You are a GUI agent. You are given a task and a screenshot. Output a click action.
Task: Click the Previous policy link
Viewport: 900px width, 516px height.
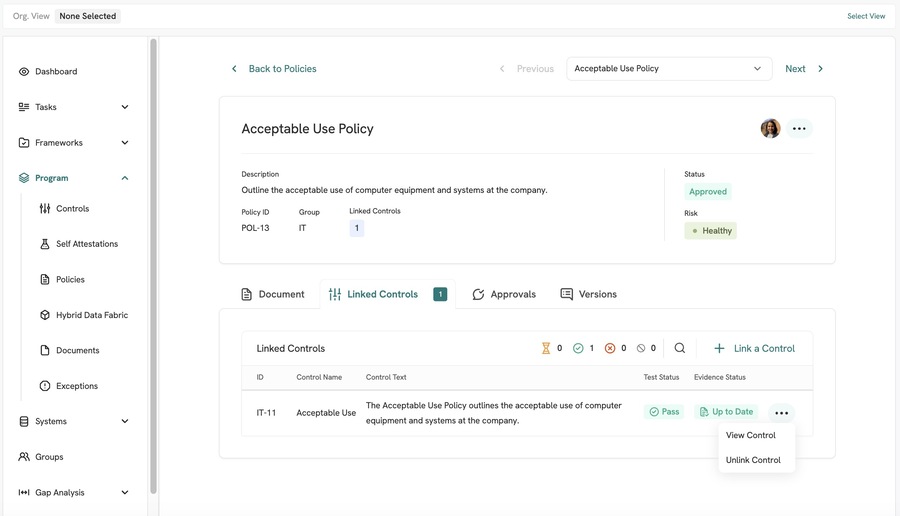click(x=535, y=69)
